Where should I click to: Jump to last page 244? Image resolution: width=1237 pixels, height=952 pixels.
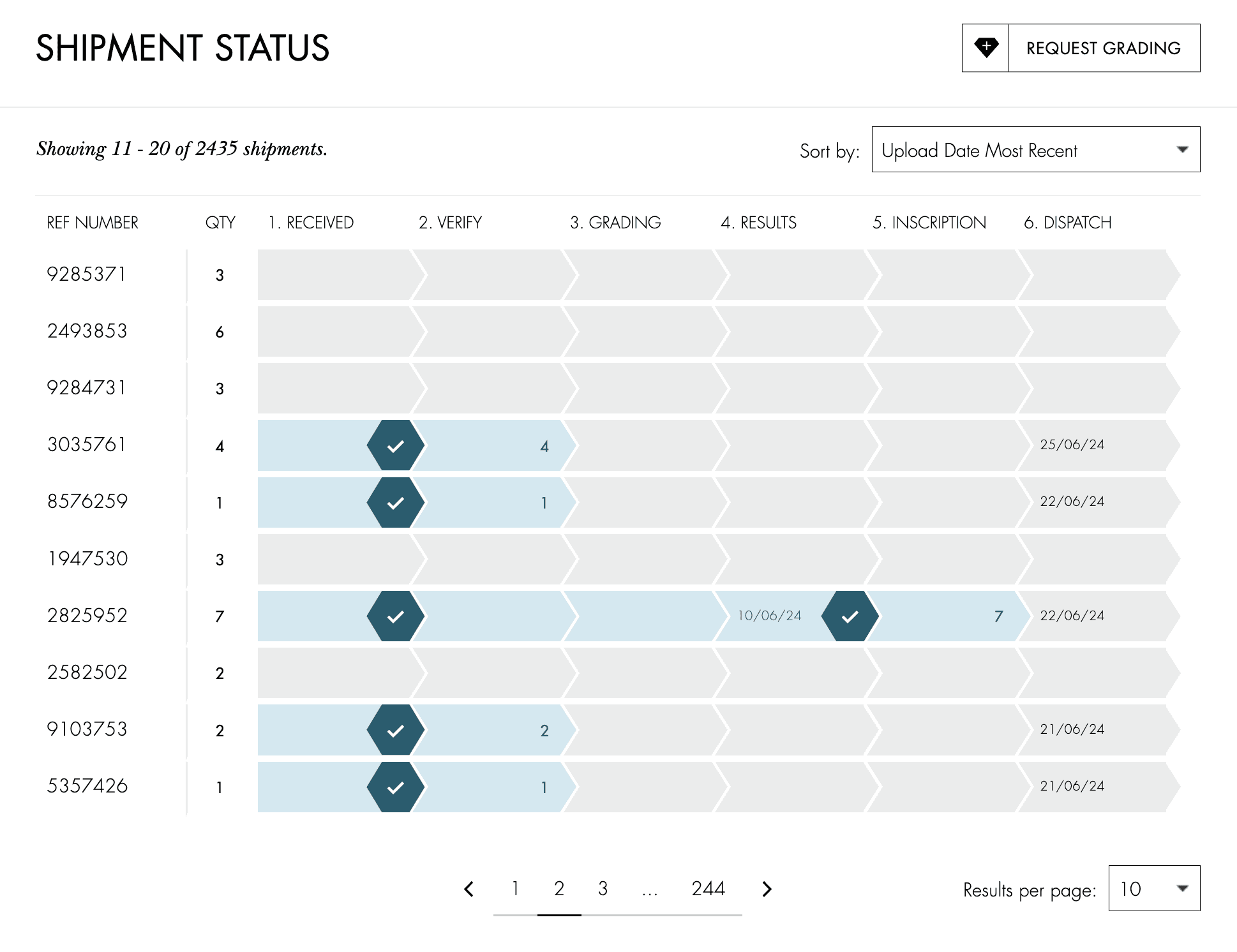(x=708, y=888)
